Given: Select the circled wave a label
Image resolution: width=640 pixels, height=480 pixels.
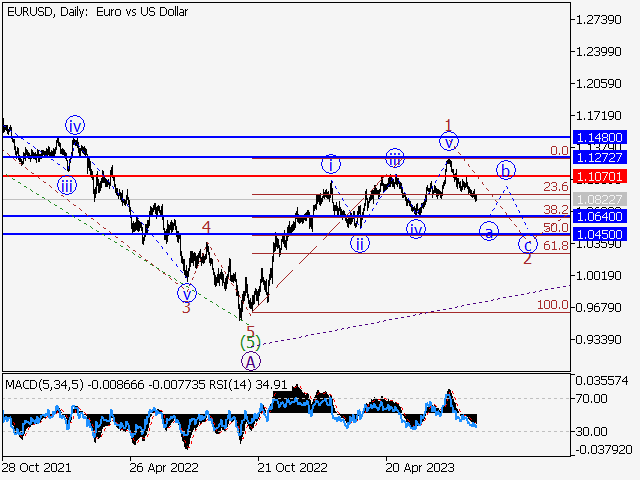Looking at the screenshot, I should click(489, 231).
